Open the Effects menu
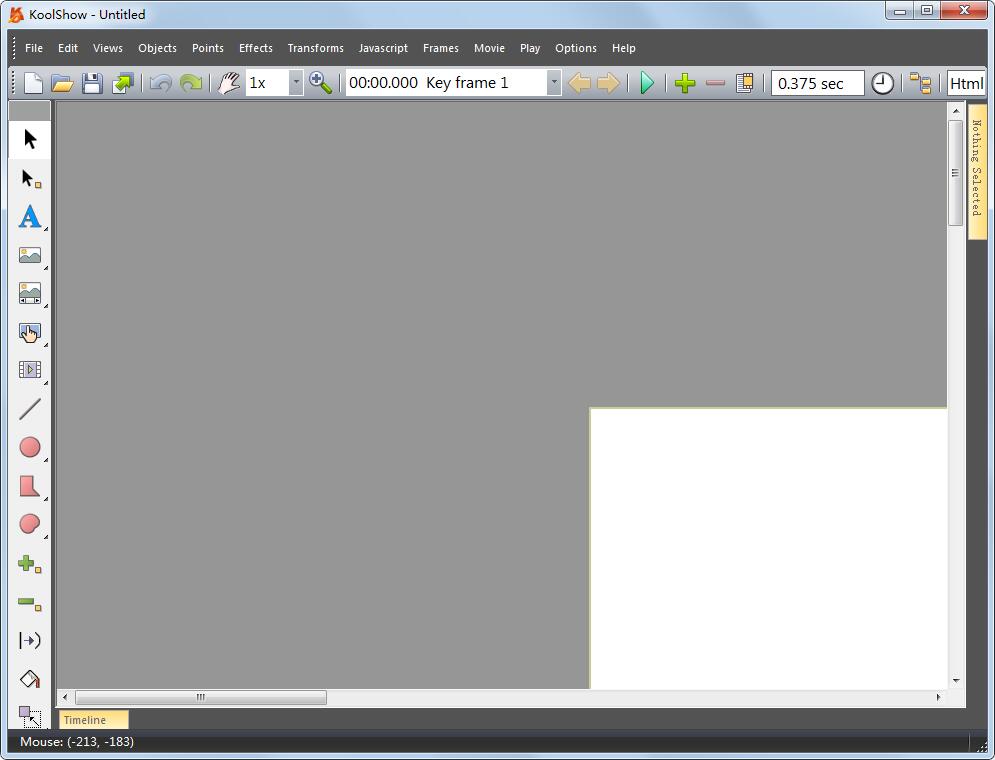The image size is (995, 760). click(256, 48)
